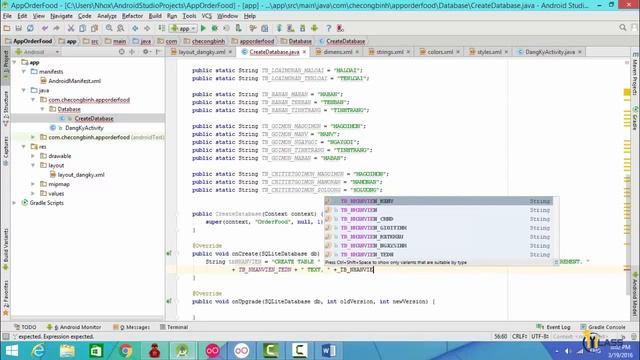Click the Database breadcrumb in navigation bar
Image resolution: width=640 pixels, height=360 pixels.
296,41
